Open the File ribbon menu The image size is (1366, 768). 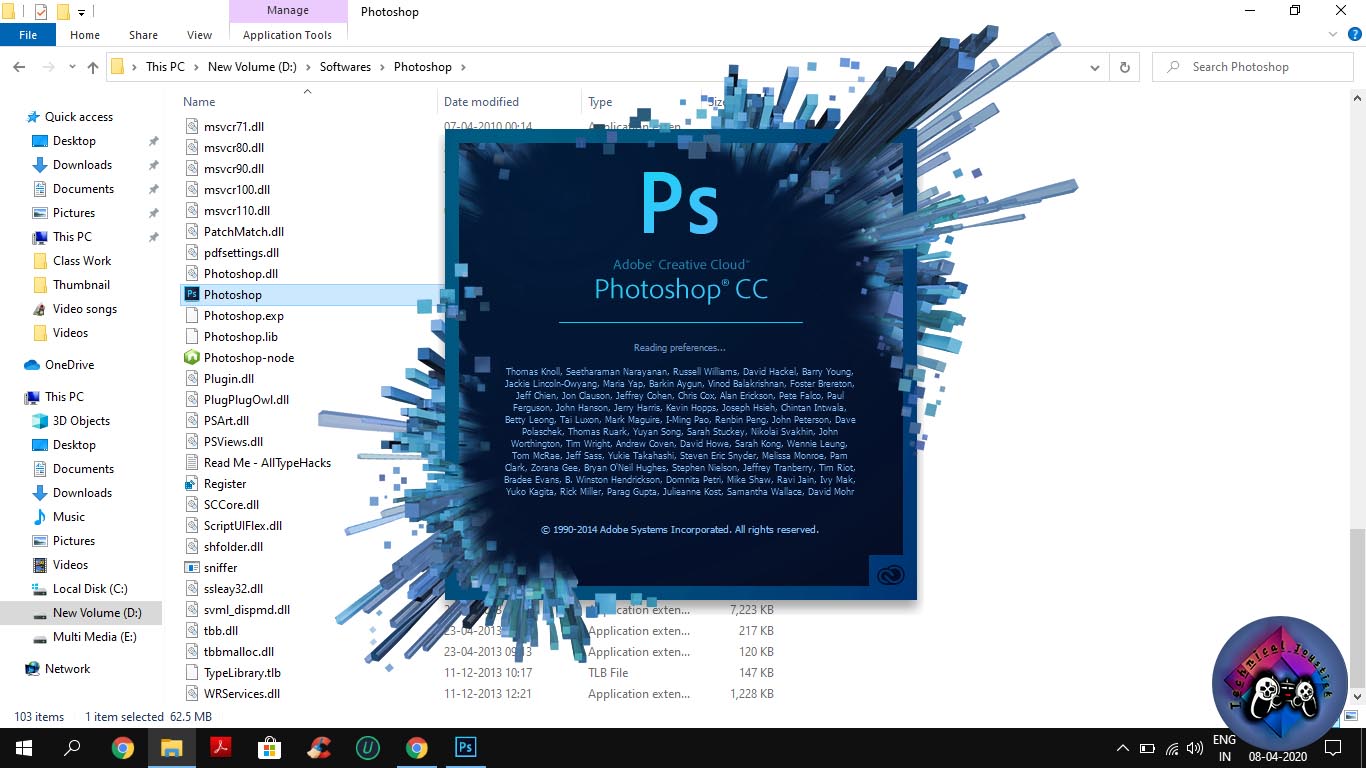[28, 35]
